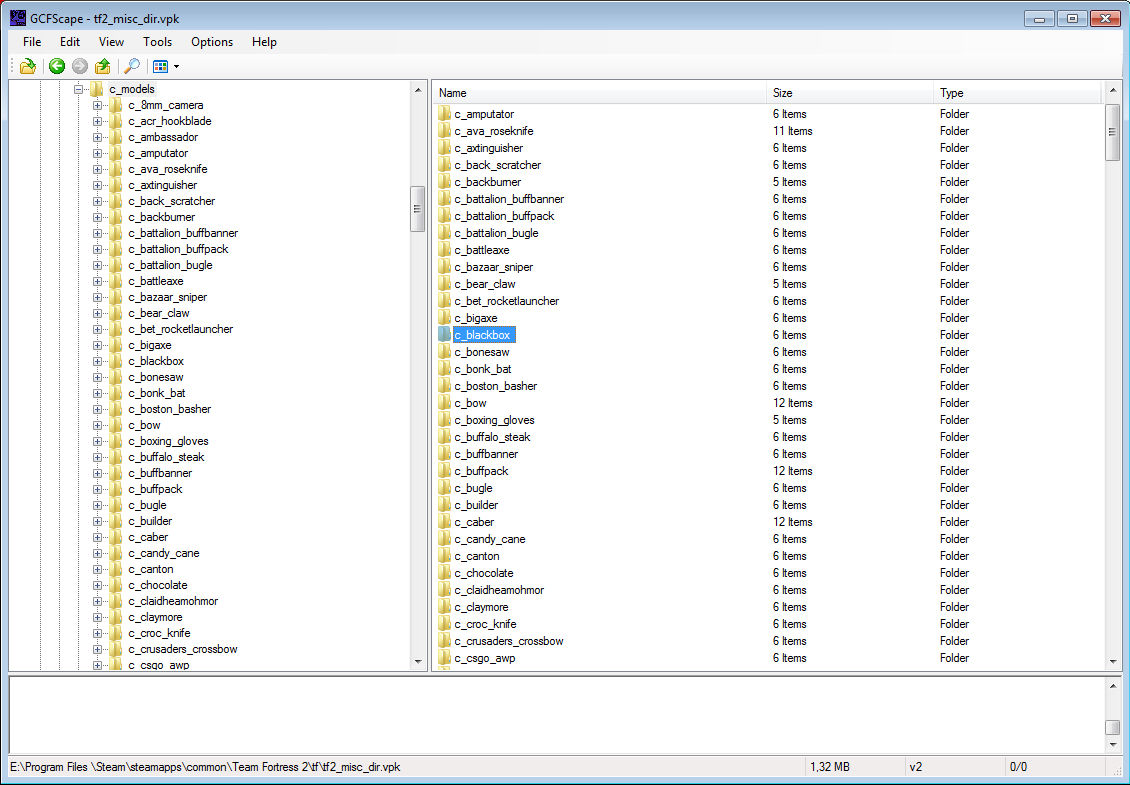Screen dimensions: 1130x785
Task: Open the Tools menu
Action: point(157,42)
